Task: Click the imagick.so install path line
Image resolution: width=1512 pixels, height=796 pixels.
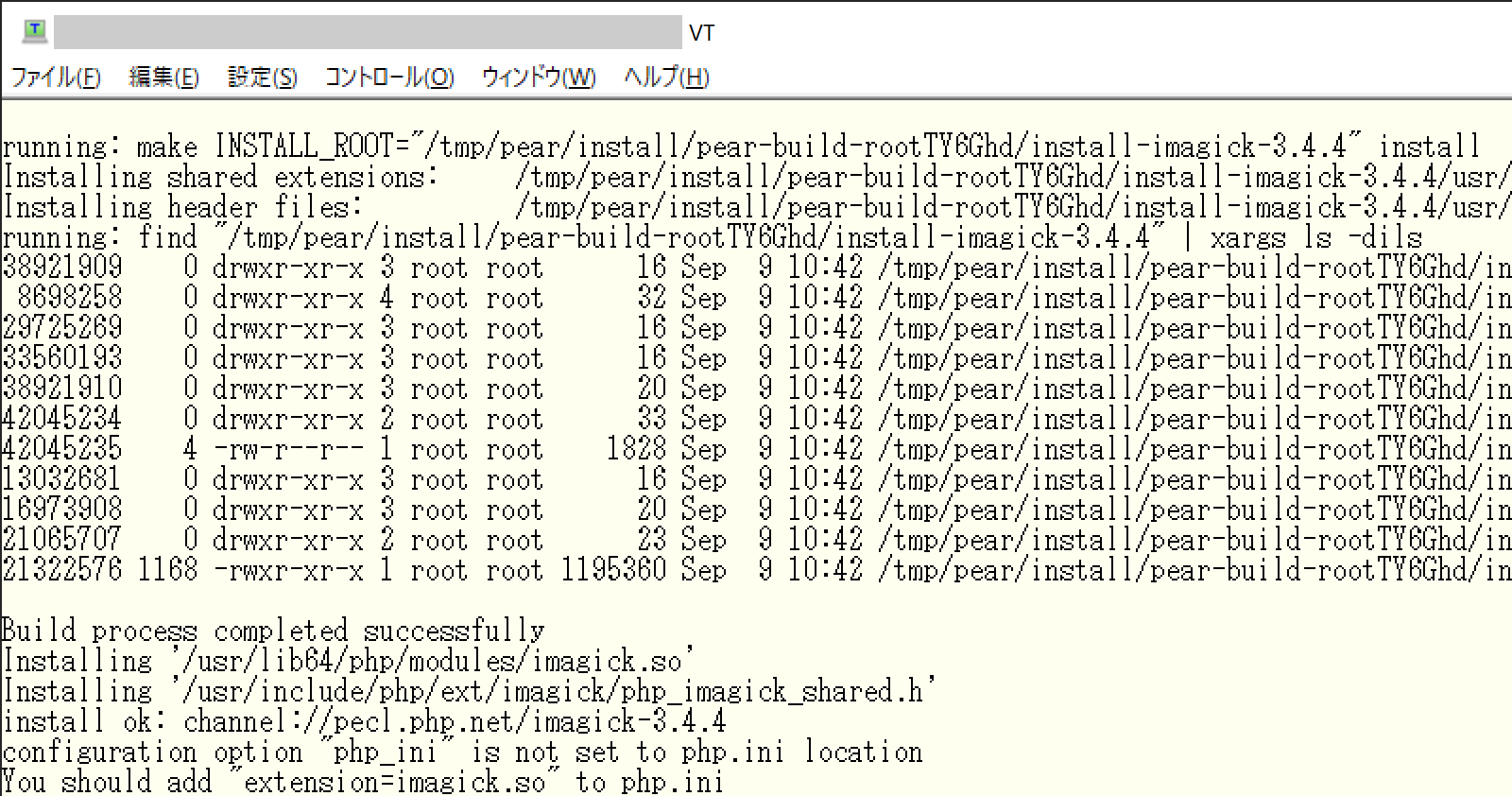Action: (x=348, y=661)
